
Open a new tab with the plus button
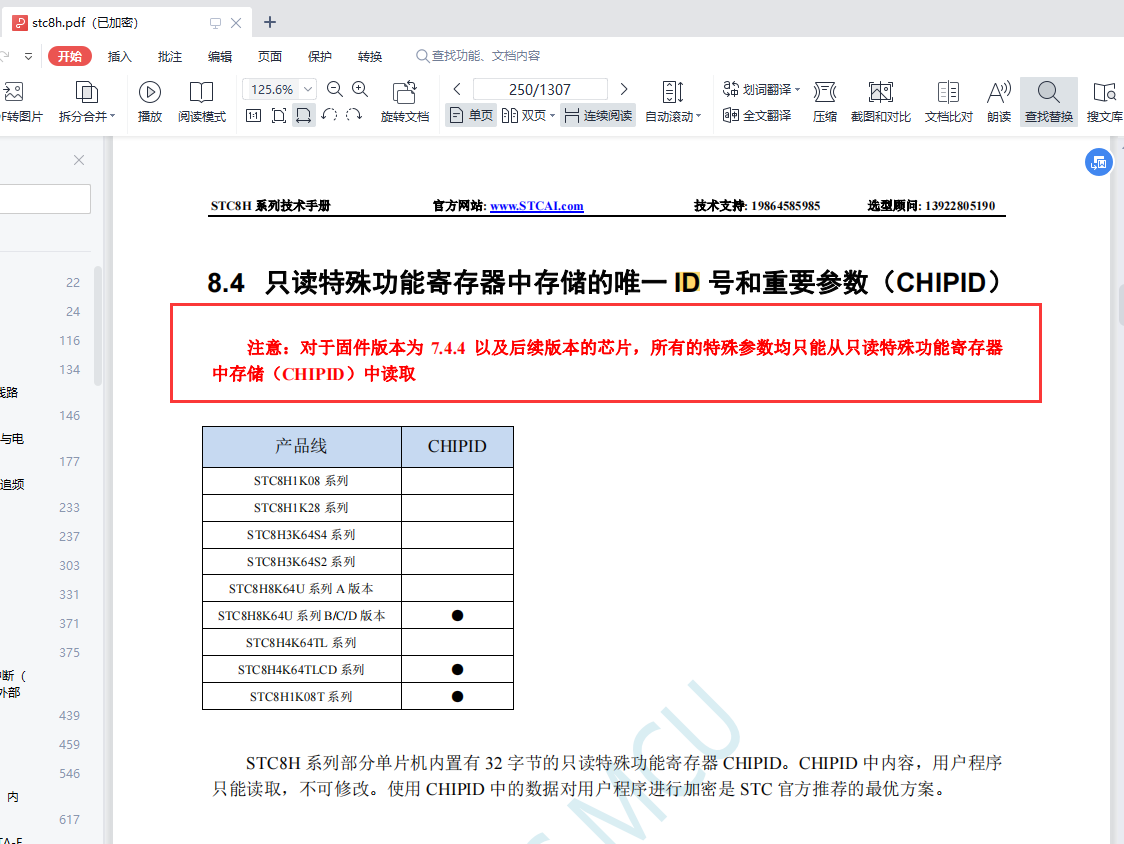pos(270,22)
